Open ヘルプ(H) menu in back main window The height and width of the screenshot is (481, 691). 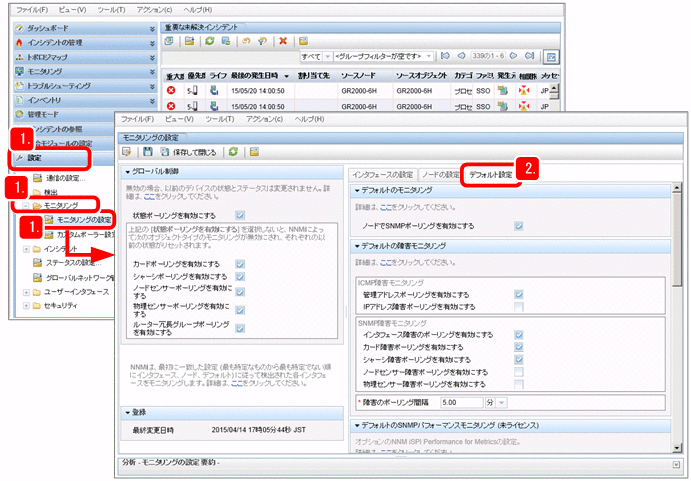(197, 9)
